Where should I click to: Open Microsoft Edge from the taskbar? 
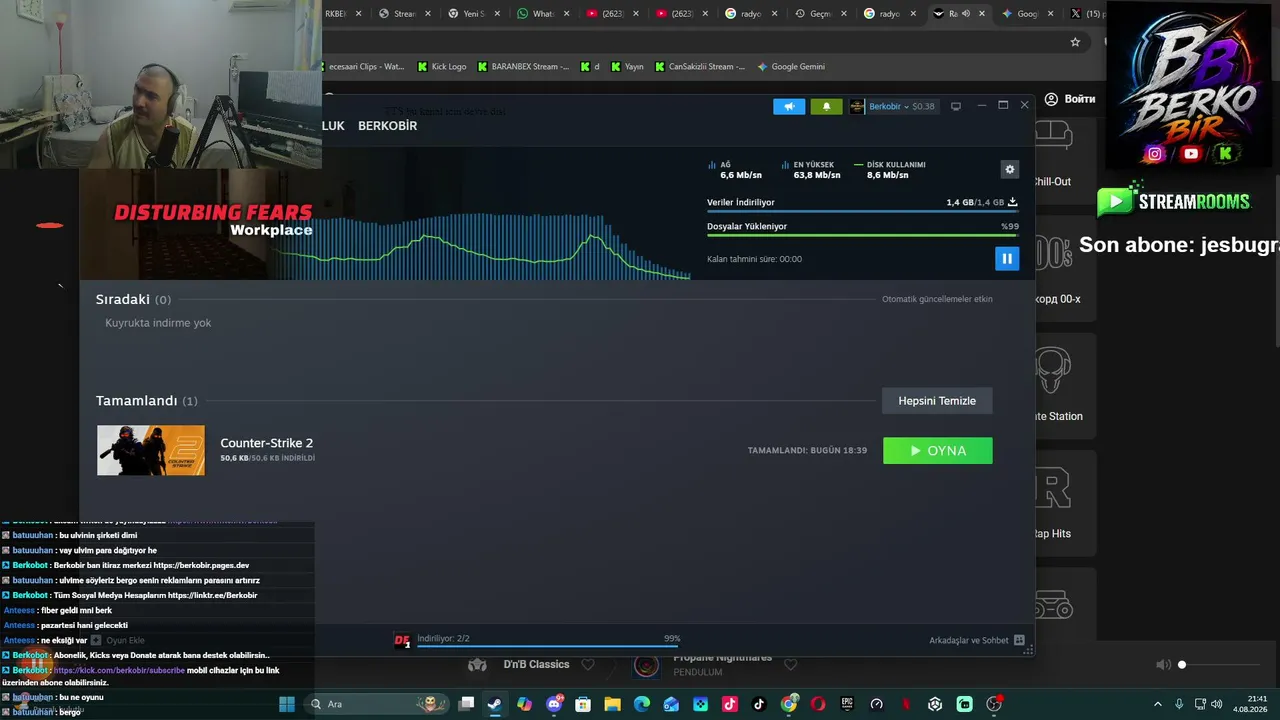(x=642, y=704)
